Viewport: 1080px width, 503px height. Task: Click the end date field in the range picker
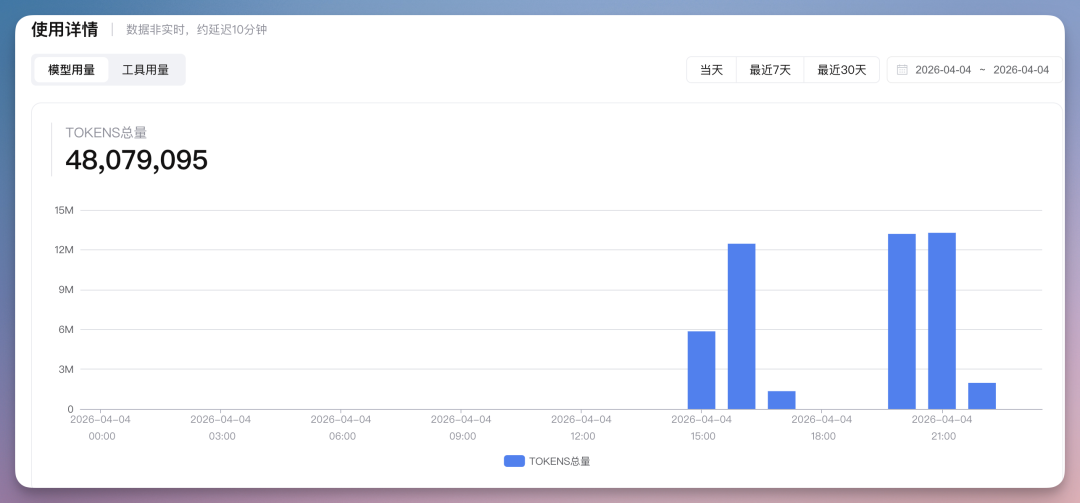(x=1020, y=70)
